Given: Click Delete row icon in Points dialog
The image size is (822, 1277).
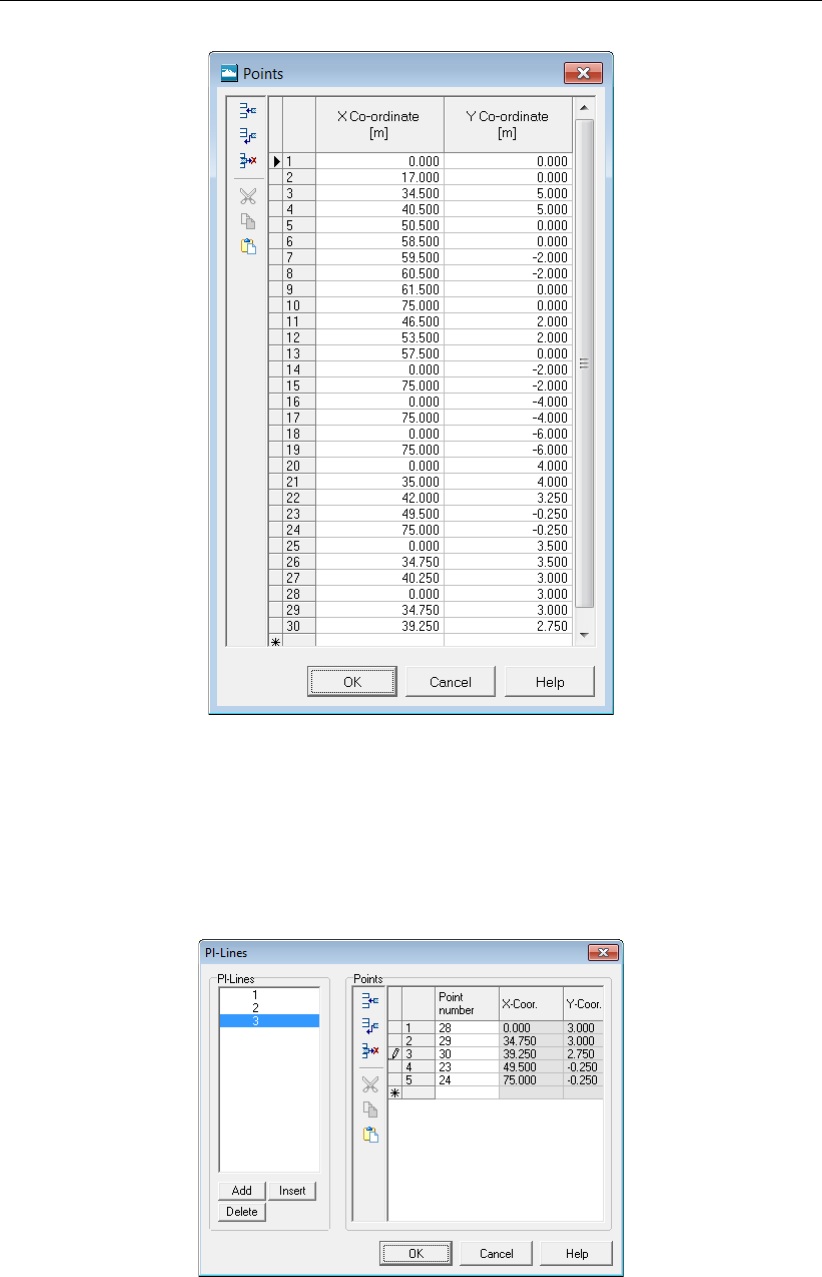Looking at the screenshot, I should 248,160.
